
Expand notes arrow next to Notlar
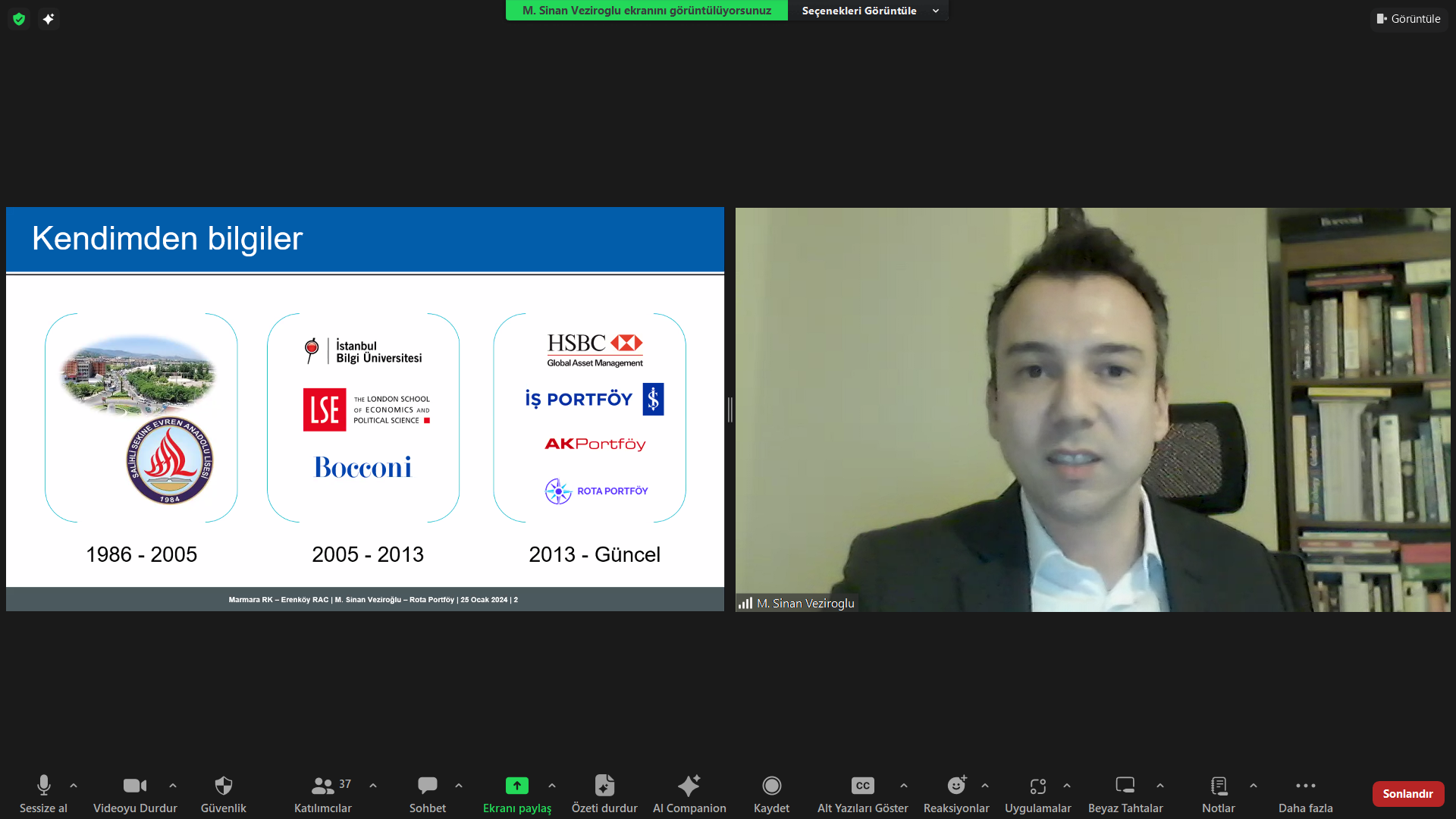pyautogui.click(x=1254, y=786)
